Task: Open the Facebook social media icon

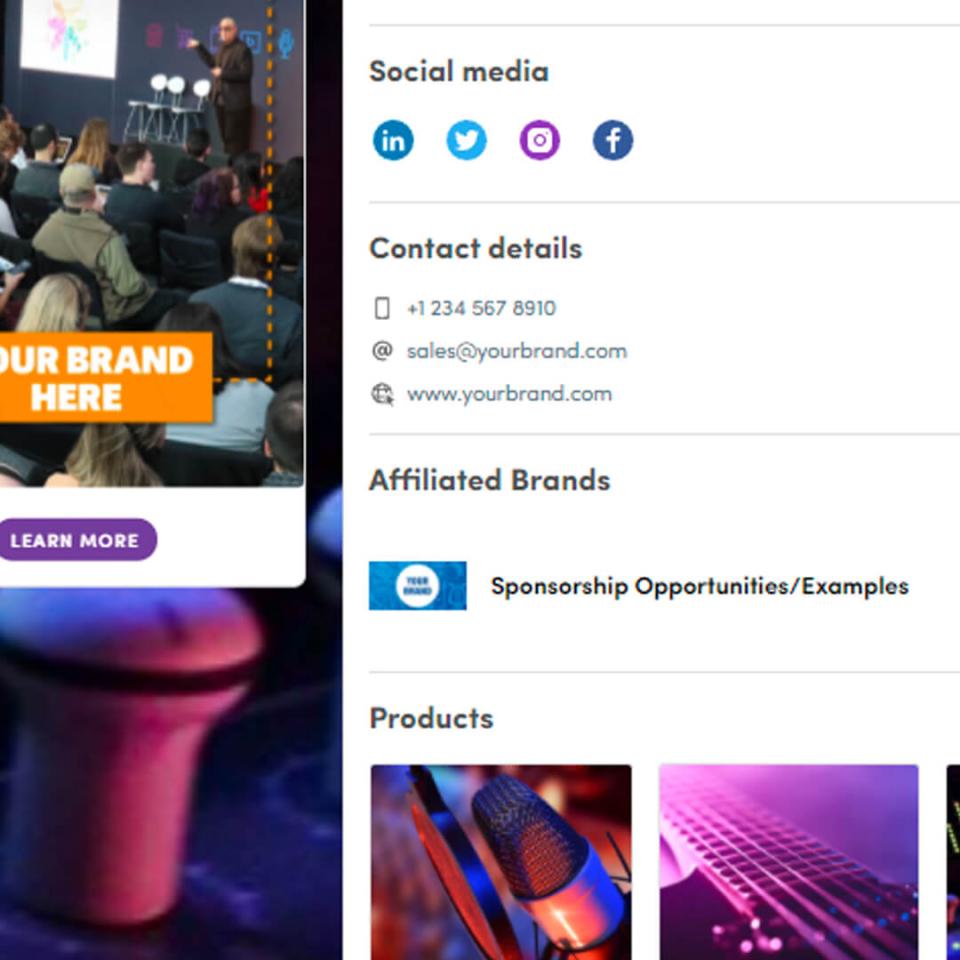Action: [613, 140]
